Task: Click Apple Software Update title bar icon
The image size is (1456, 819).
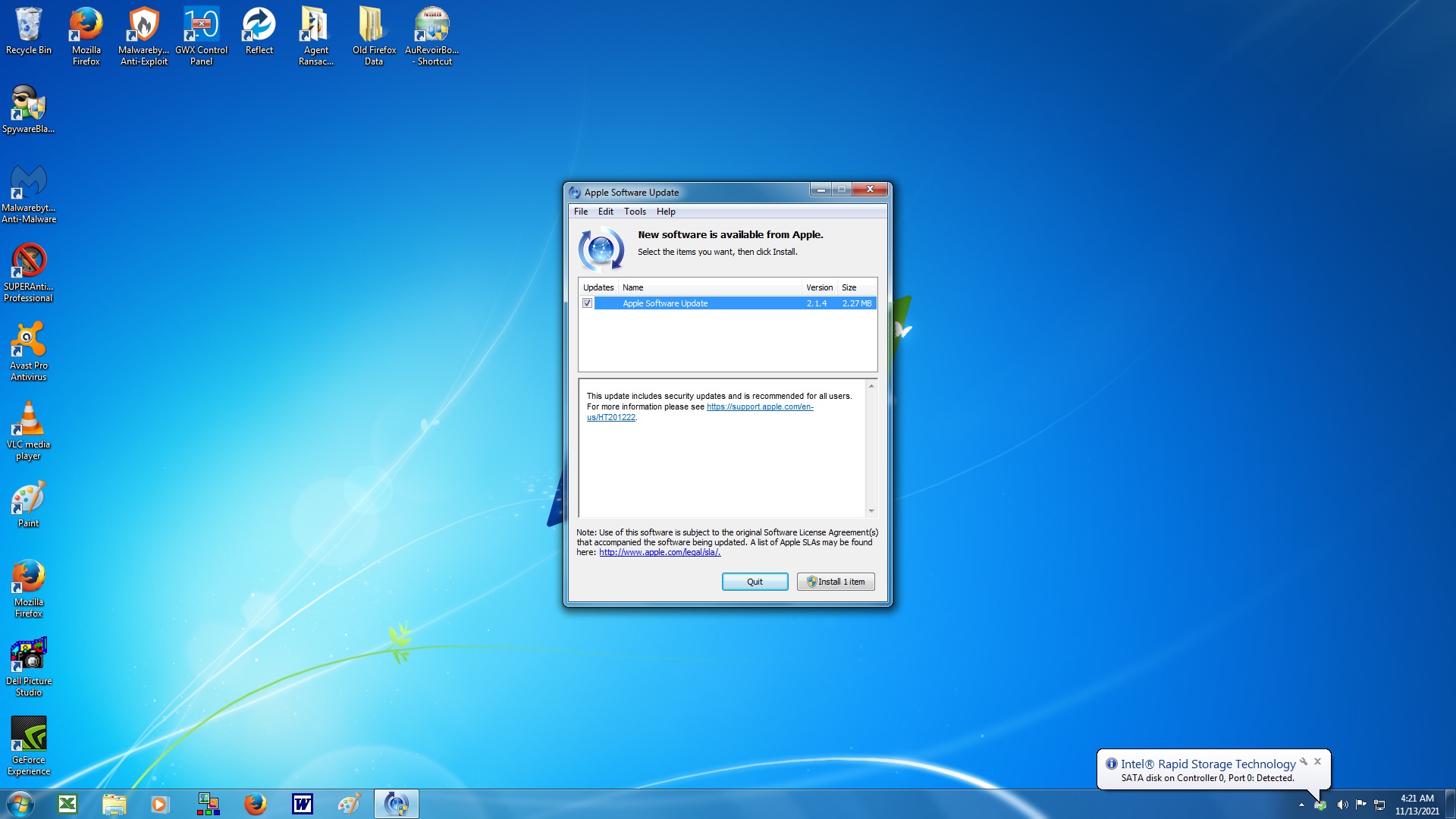Action: (x=575, y=193)
